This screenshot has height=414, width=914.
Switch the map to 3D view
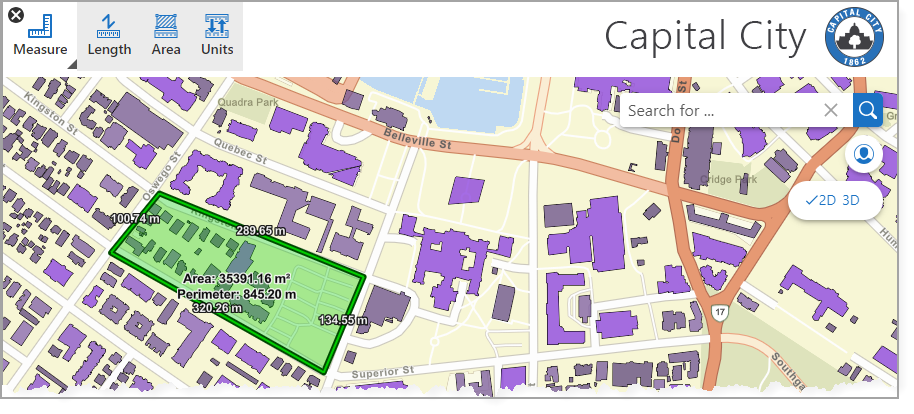[851, 200]
